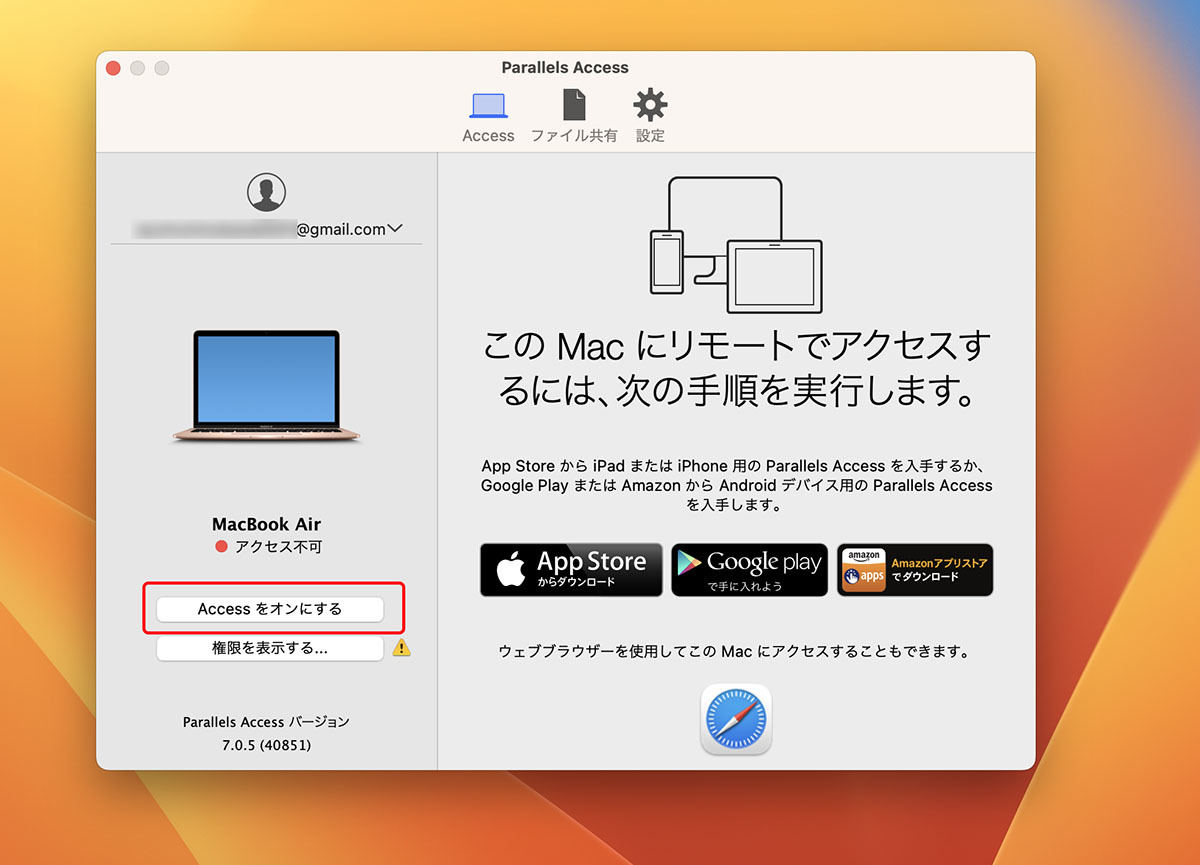The width and height of the screenshot is (1200, 865).
Task: Expand the gmail account dropdown
Action: click(x=394, y=229)
